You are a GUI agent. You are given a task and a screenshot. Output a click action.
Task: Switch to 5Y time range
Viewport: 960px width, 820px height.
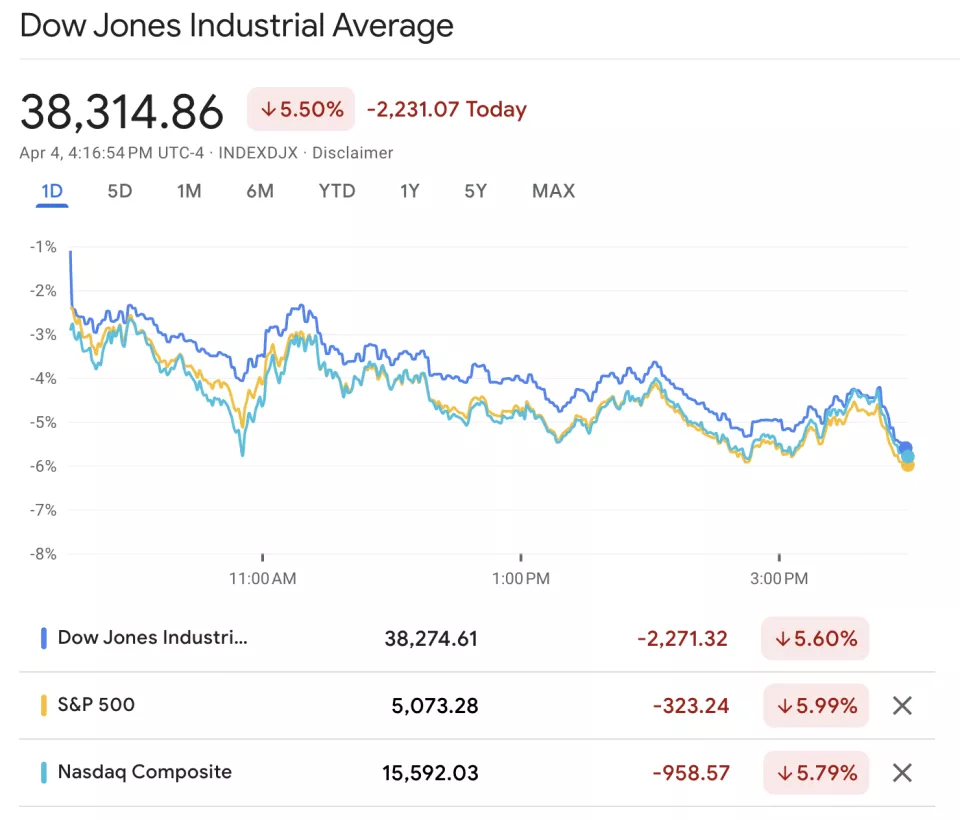click(x=476, y=191)
